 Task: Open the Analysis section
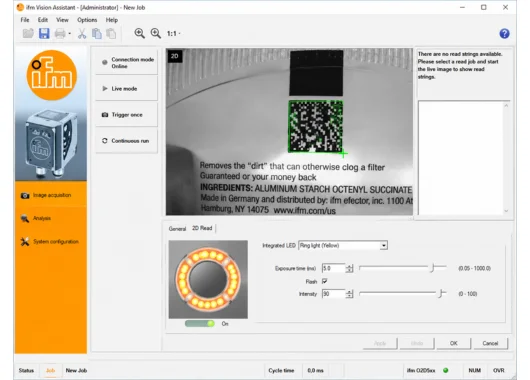pos(51,218)
